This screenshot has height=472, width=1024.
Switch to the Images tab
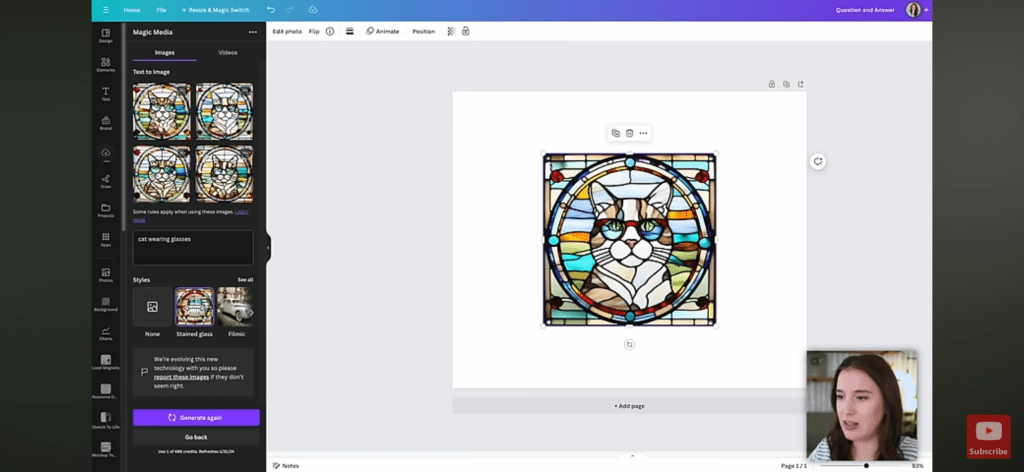click(165, 52)
